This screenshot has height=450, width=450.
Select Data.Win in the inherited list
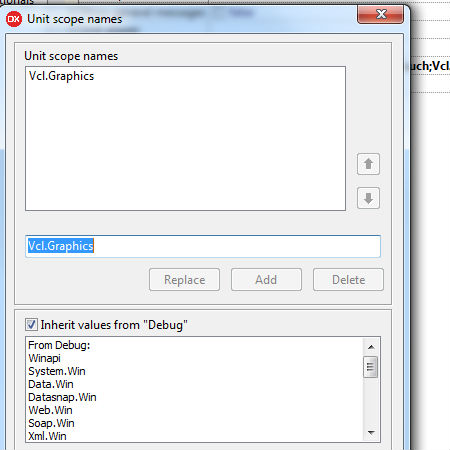click(x=51, y=384)
